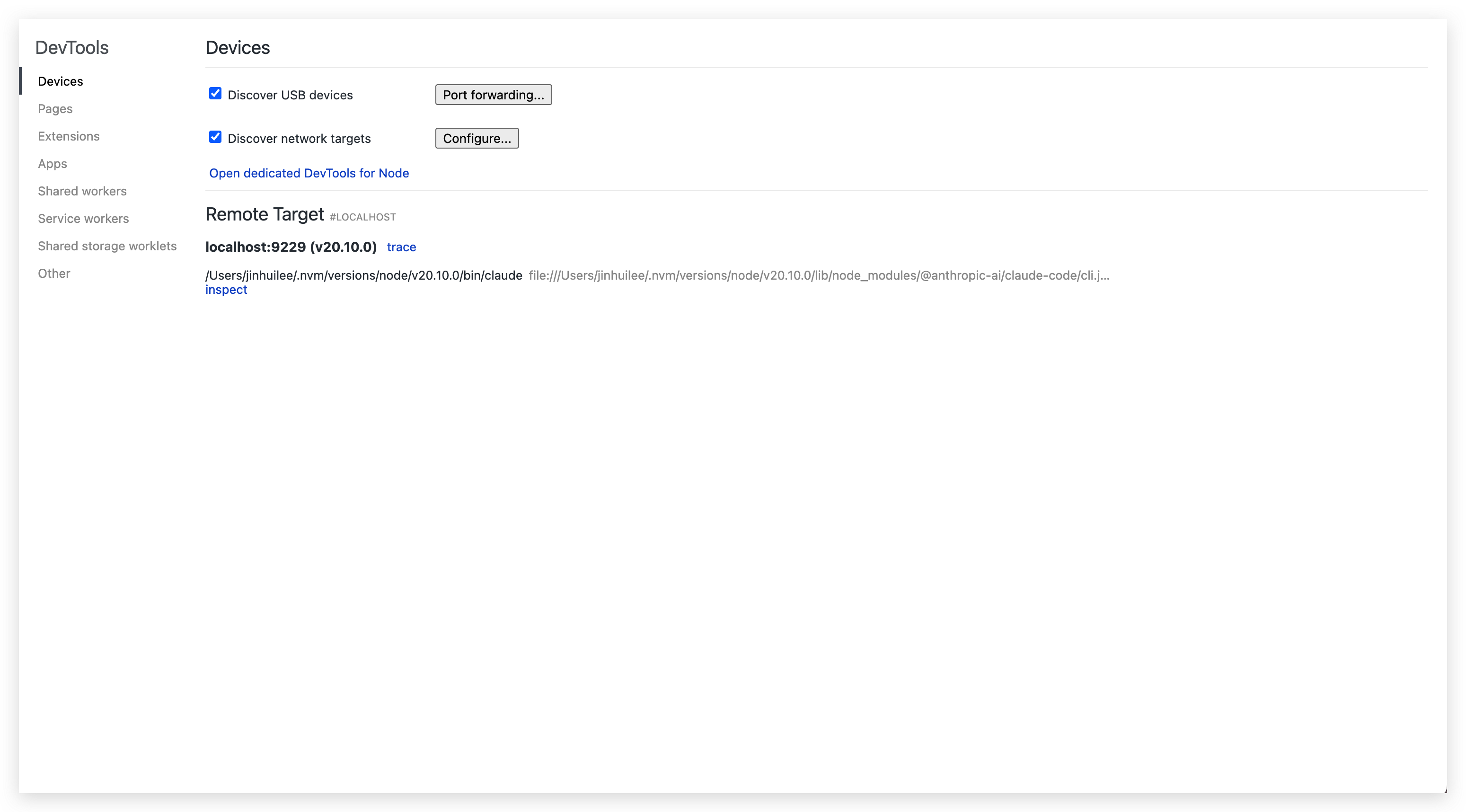Open the Port forwarding dialog

pos(493,95)
